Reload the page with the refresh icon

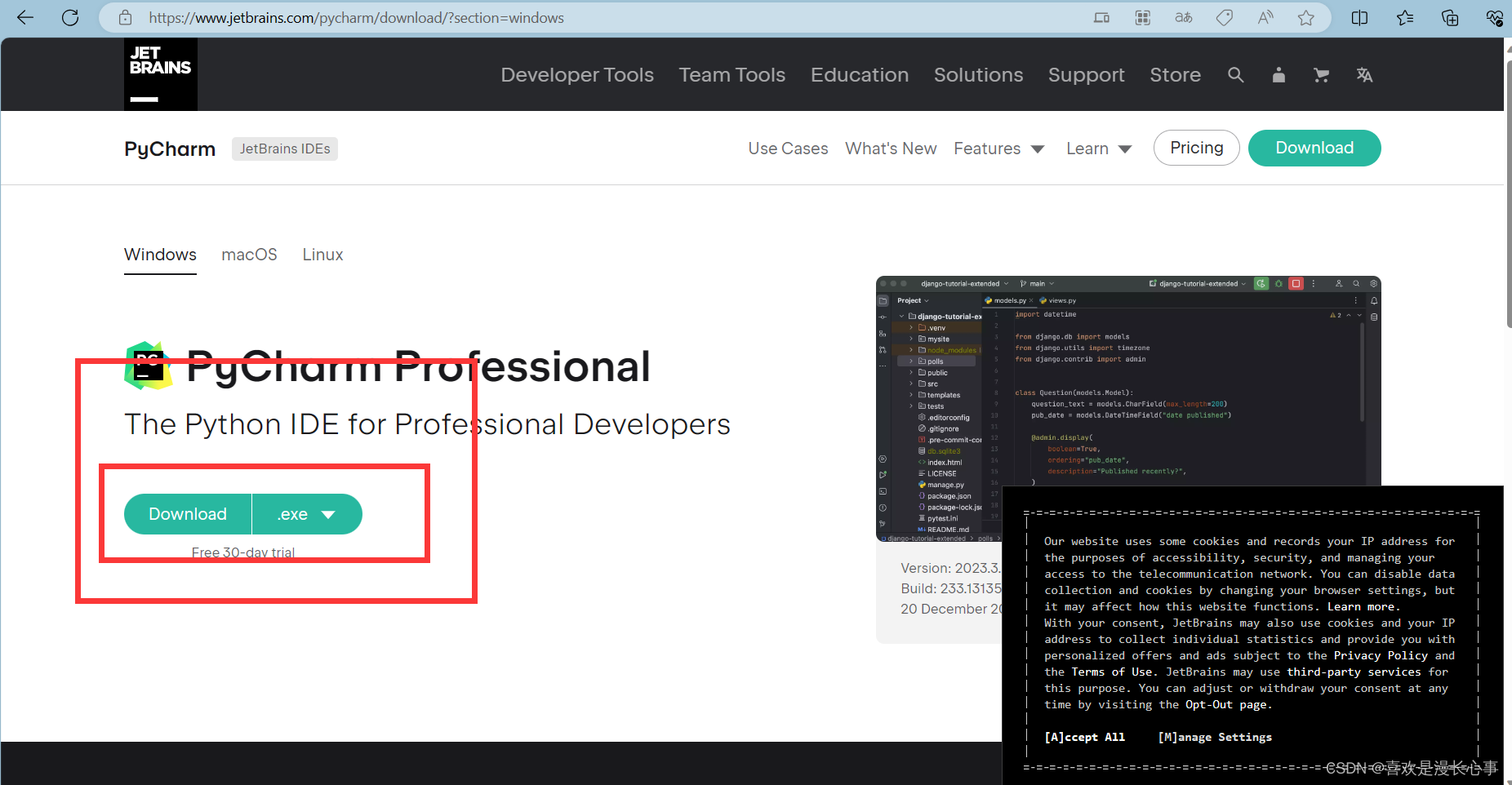click(70, 17)
